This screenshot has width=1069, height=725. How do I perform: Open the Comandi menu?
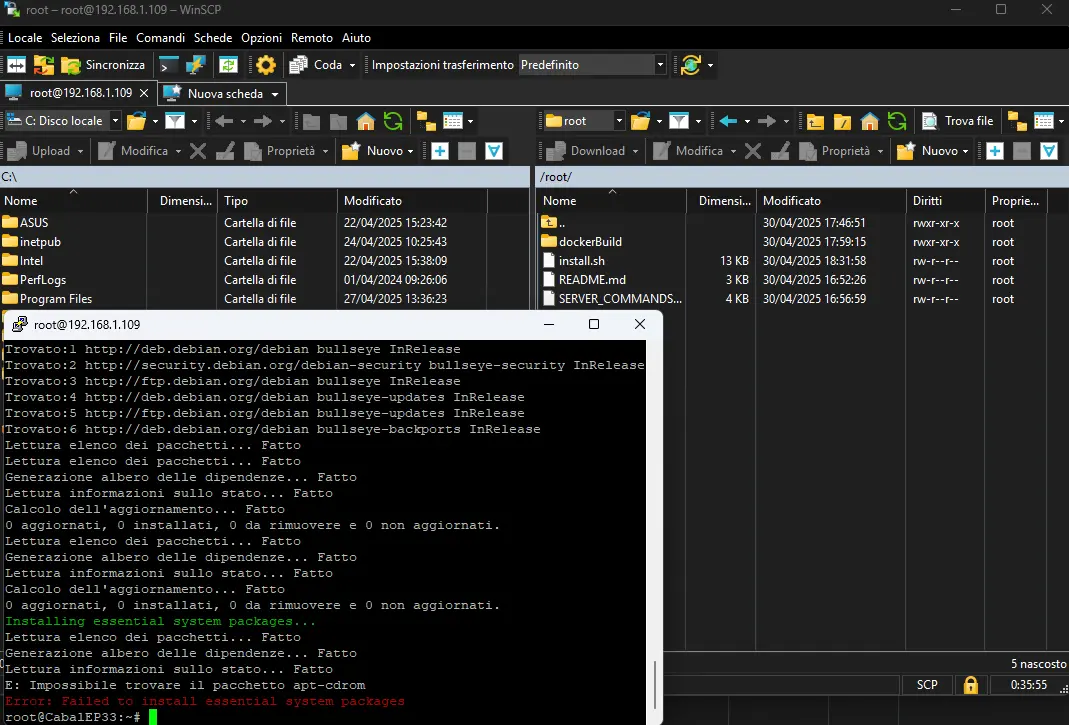(x=160, y=38)
